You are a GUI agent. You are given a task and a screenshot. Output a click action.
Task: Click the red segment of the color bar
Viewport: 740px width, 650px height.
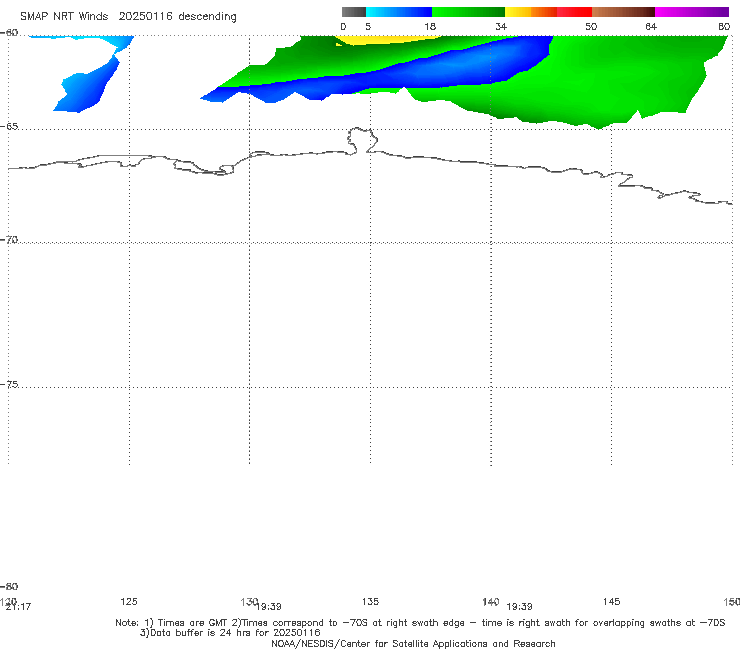tap(574, 12)
